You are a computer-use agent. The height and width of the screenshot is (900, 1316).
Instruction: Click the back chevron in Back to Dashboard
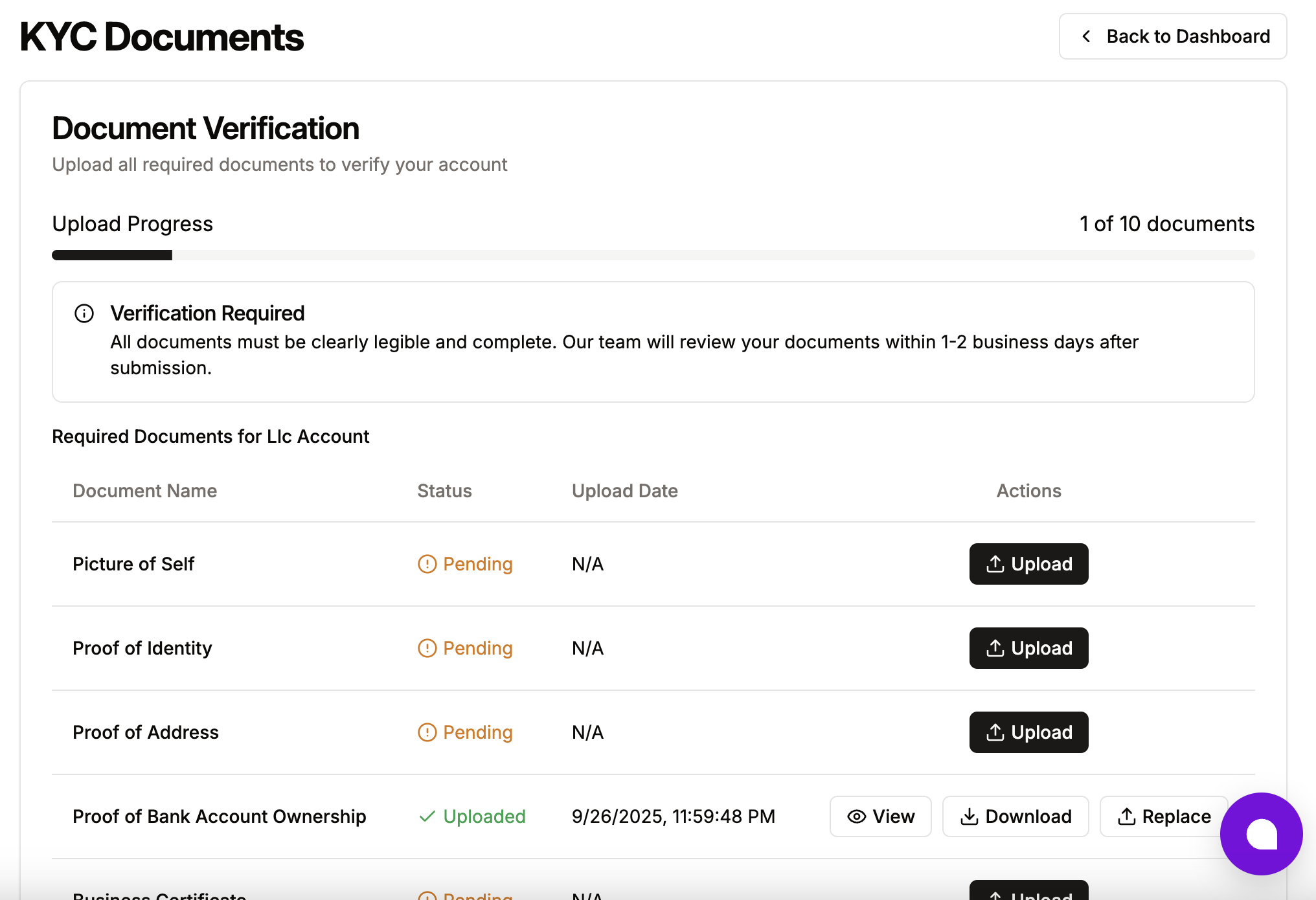point(1086,36)
